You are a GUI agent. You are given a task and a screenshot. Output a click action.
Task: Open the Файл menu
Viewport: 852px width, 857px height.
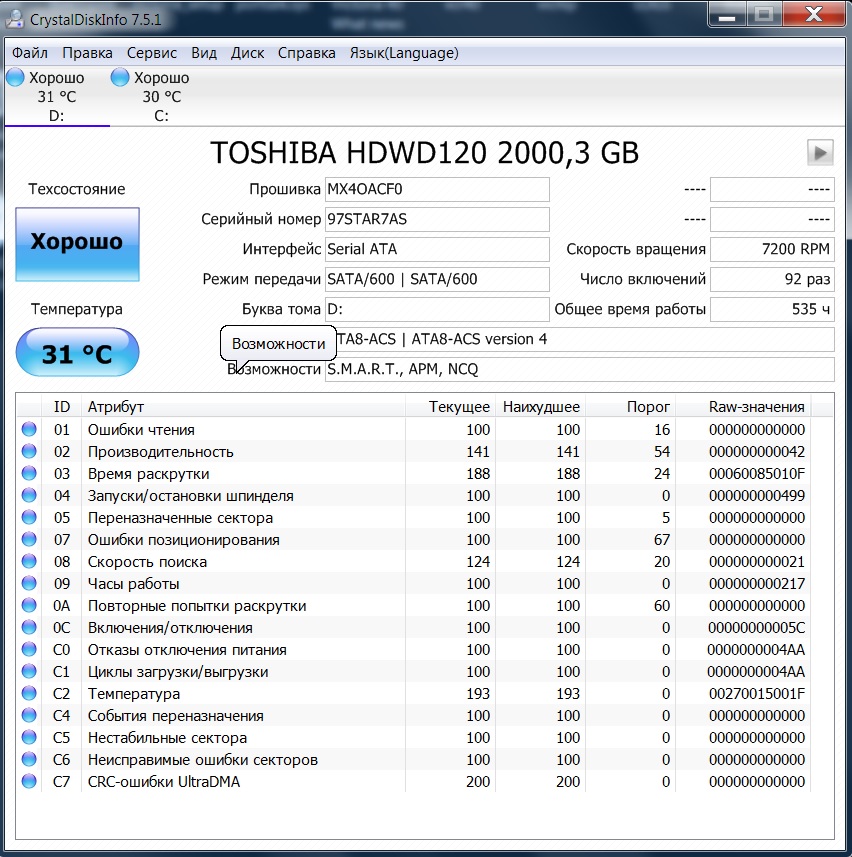(30, 53)
